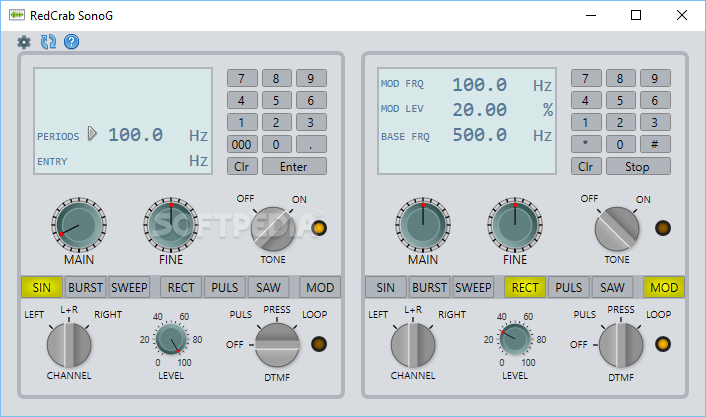Click the 7 key on left keypad
Image resolution: width=706 pixels, height=417 pixels.
tap(242, 78)
